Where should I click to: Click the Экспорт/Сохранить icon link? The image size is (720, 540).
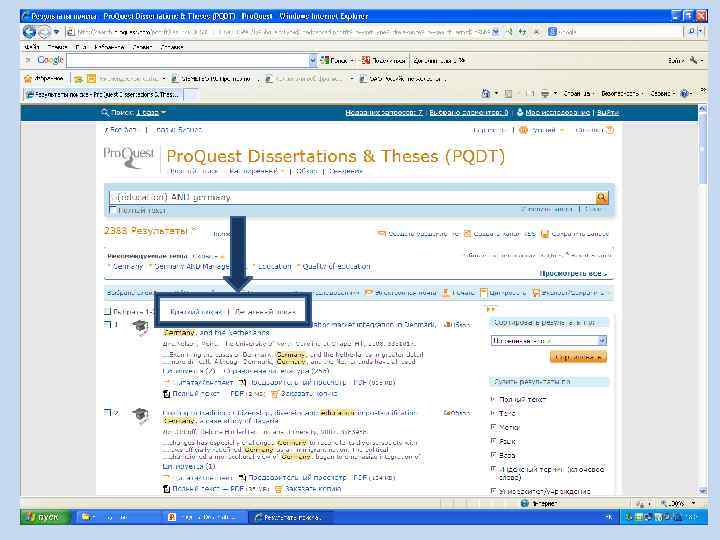pyautogui.click(x=568, y=292)
